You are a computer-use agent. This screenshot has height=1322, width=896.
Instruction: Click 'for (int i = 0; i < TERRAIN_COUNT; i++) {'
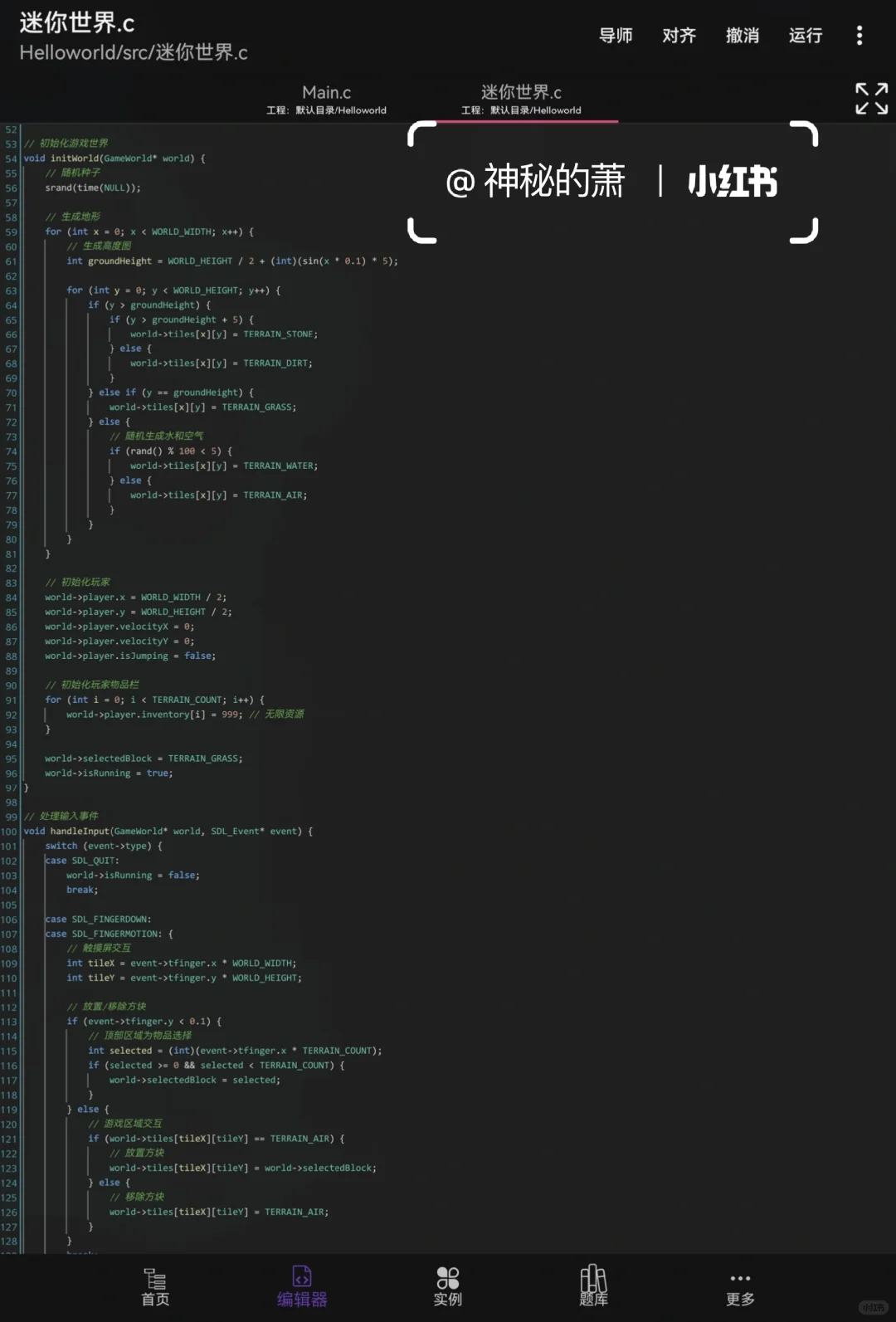pos(155,700)
